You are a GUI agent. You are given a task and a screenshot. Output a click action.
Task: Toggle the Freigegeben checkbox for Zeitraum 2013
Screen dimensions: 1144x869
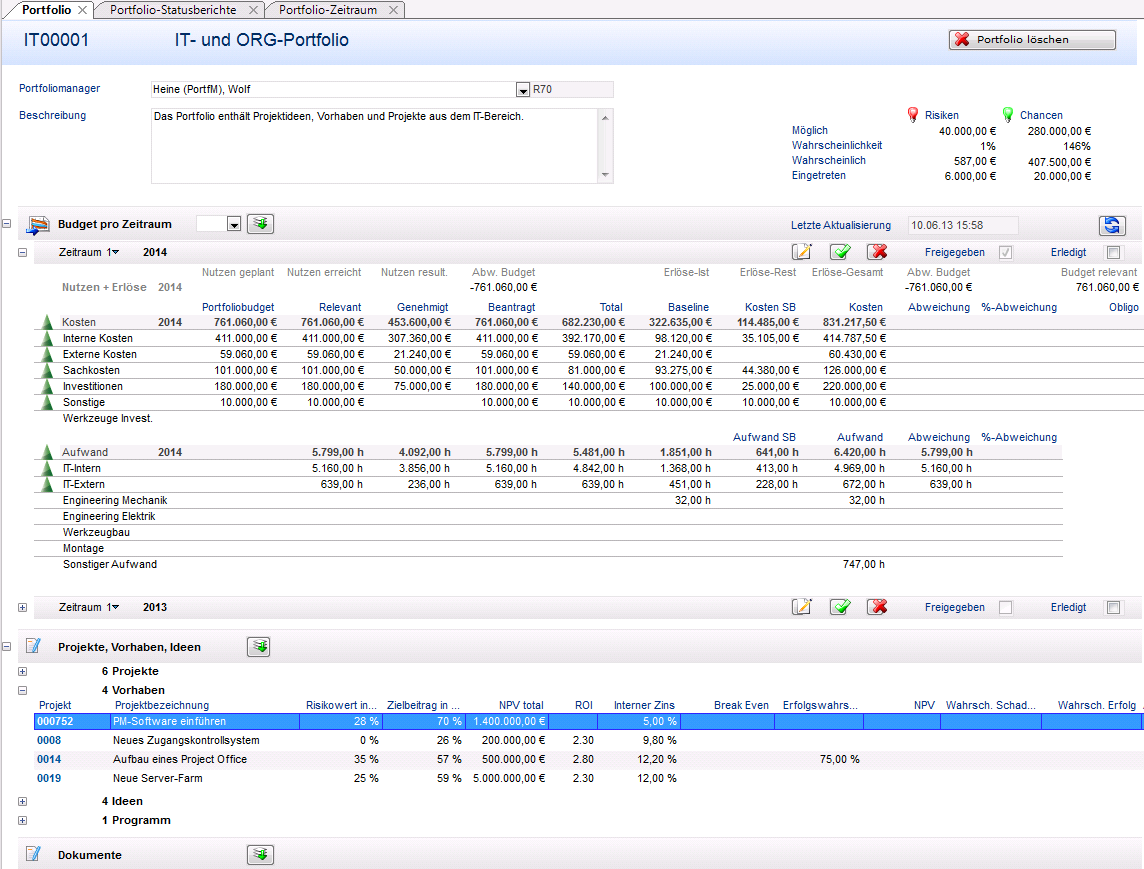pyautogui.click(x=1006, y=608)
